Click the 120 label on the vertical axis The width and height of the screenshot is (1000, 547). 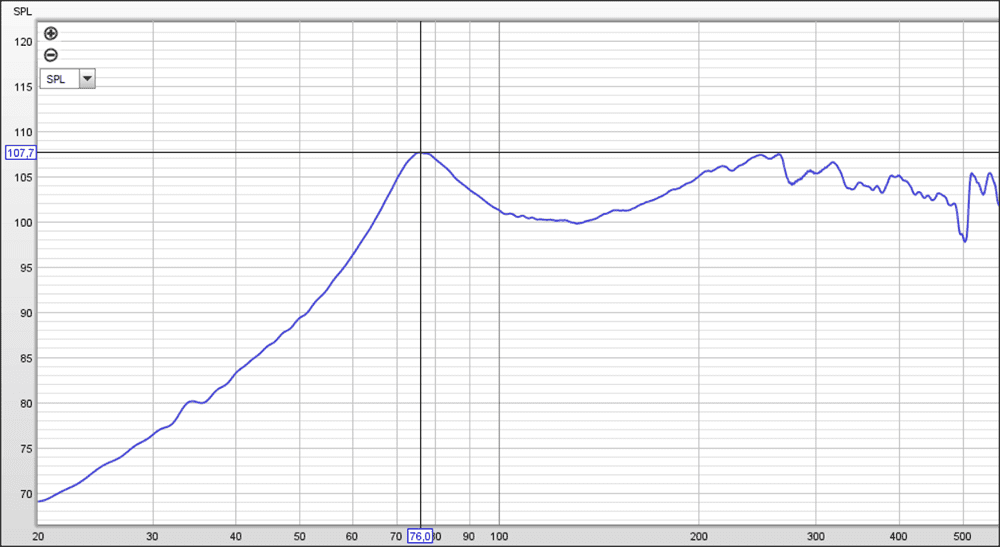[23, 42]
